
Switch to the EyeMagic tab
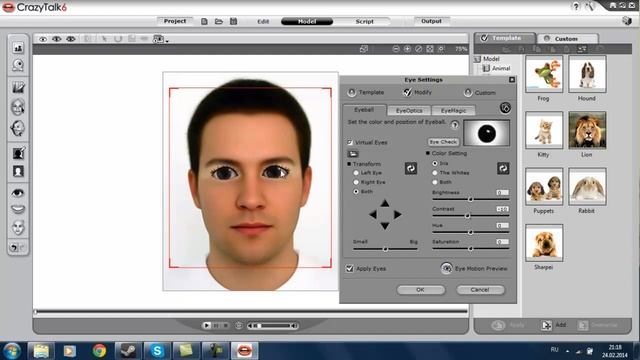453,111
